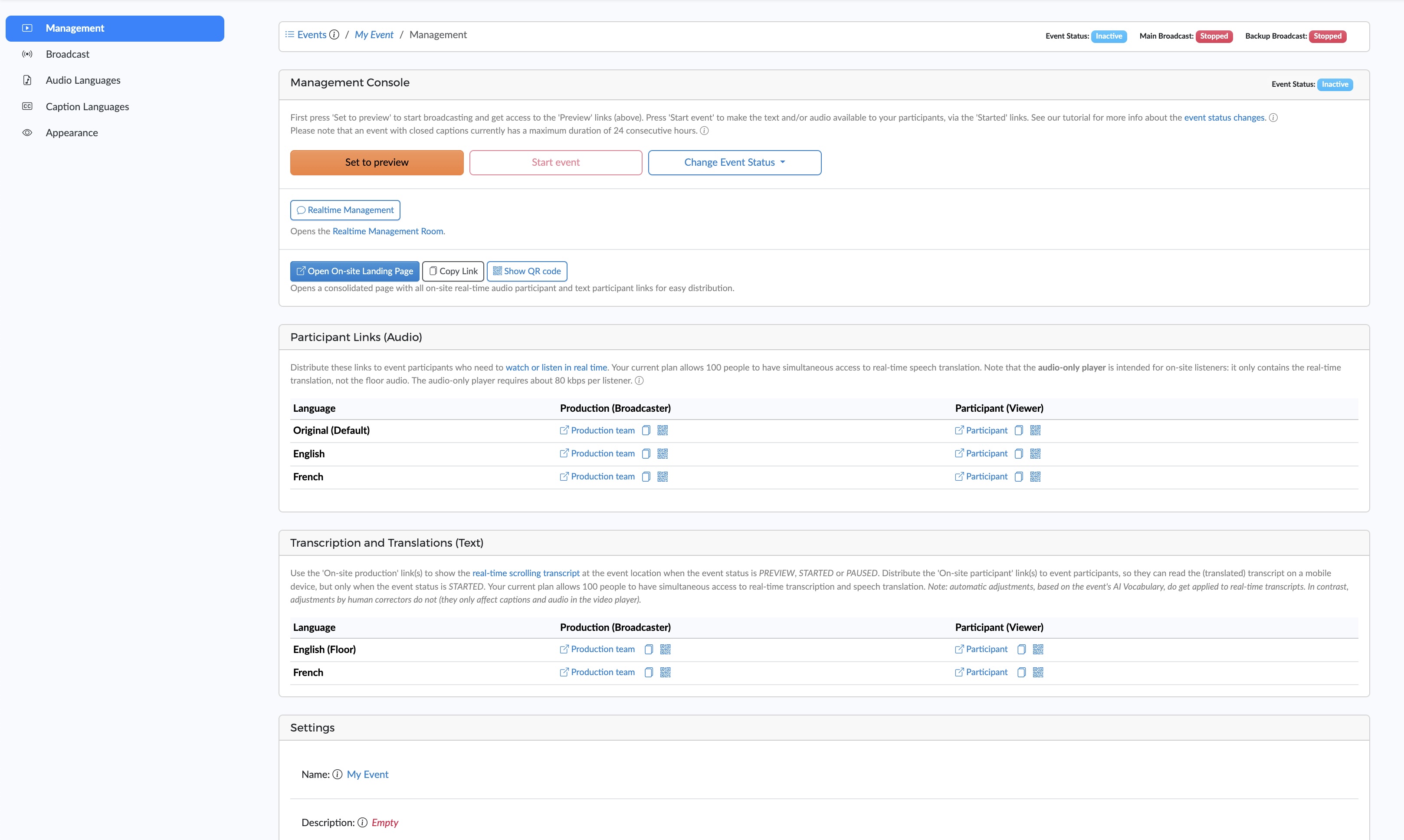This screenshot has height=840, width=1404.
Task: Click the info icon next to Events breadcrumb
Action: click(x=335, y=35)
